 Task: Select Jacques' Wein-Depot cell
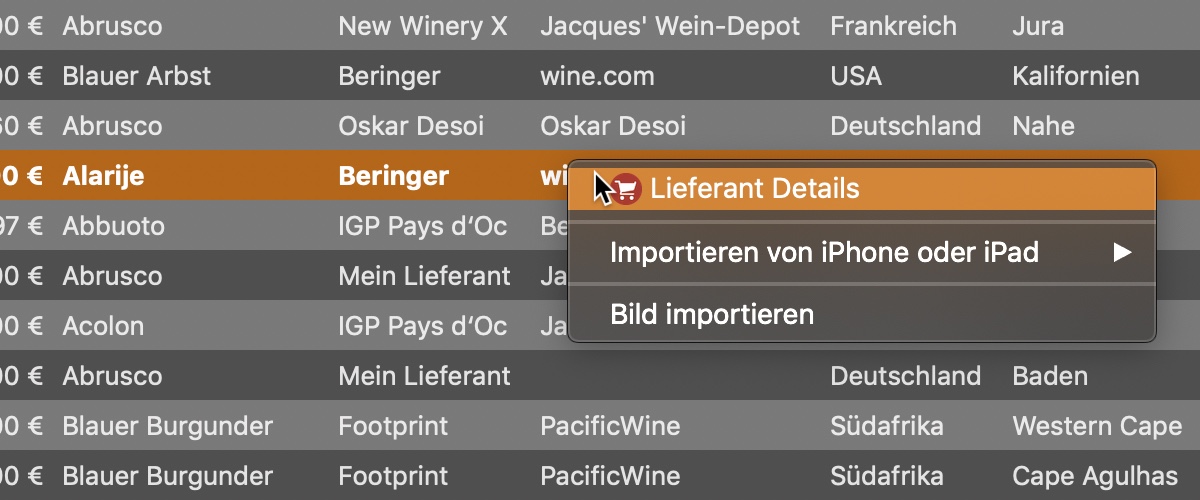pyautogui.click(x=670, y=26)
